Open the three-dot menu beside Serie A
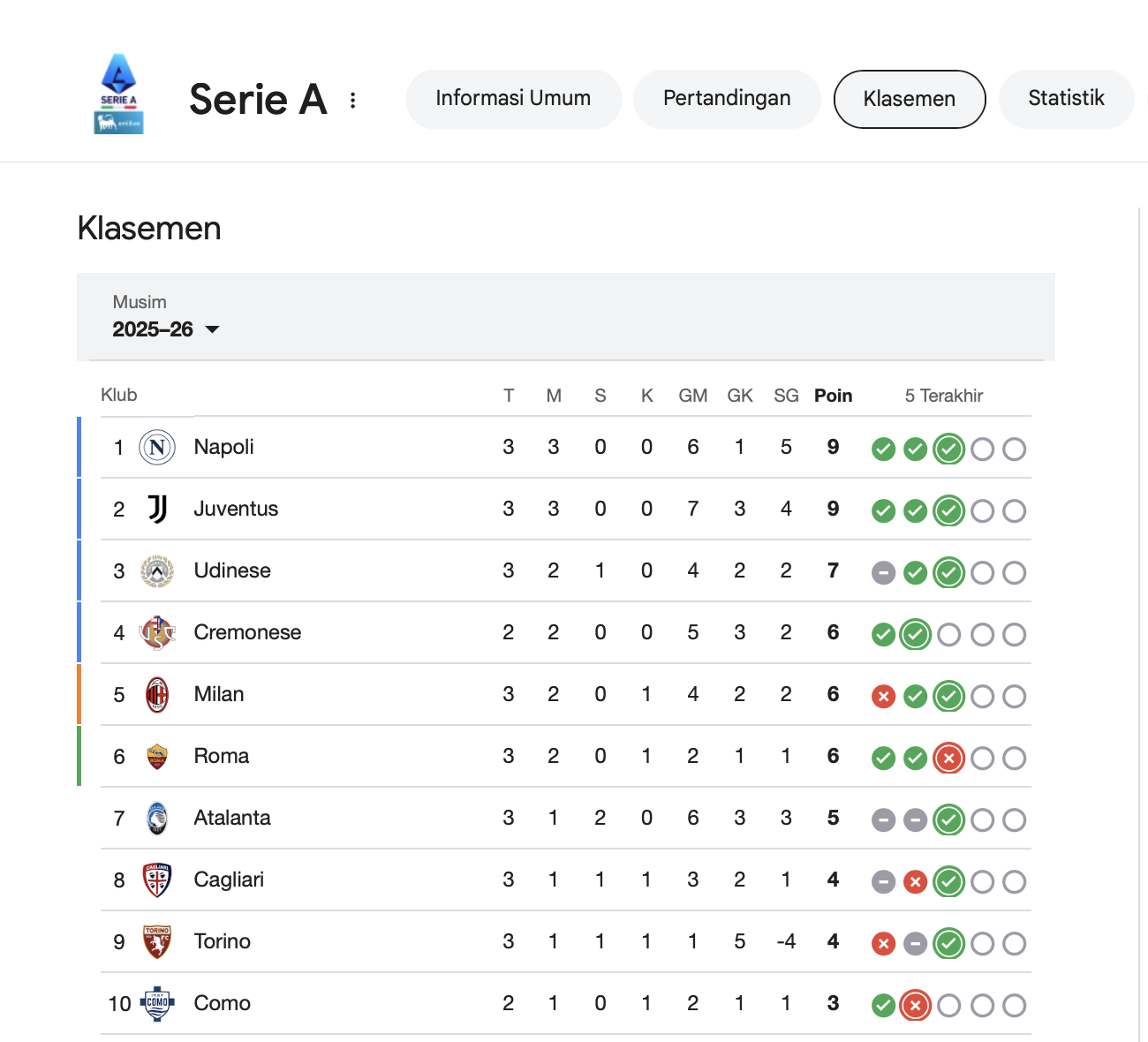 coord(352,100)
